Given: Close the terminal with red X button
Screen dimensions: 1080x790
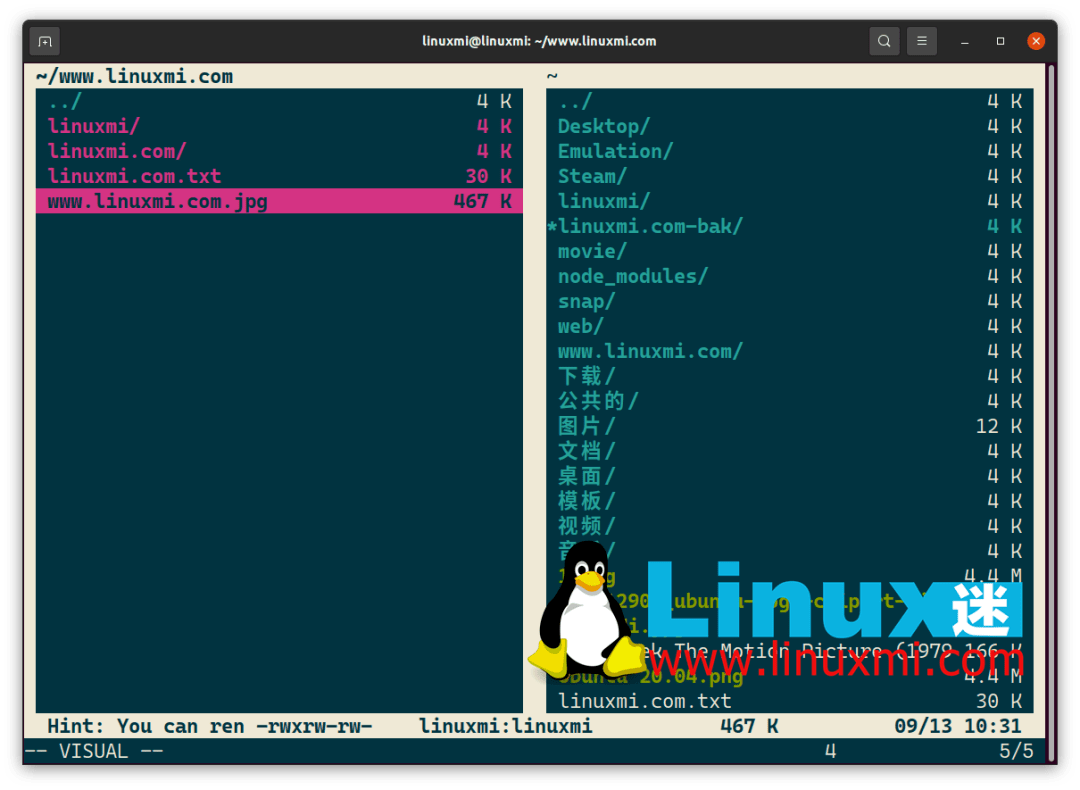Looking at the screenshot, I should click(1035, 41).
